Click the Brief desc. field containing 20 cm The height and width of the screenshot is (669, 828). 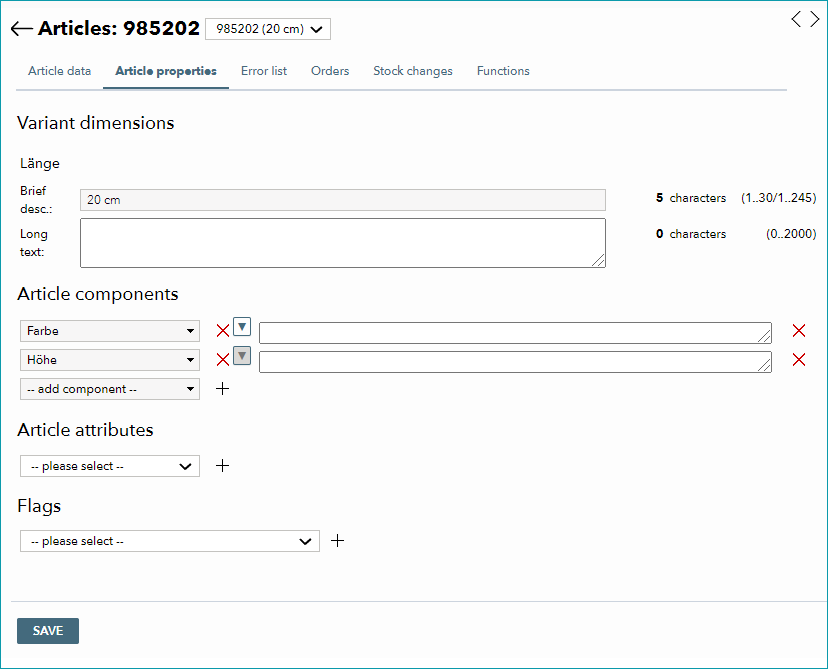[x=343, y=200]
